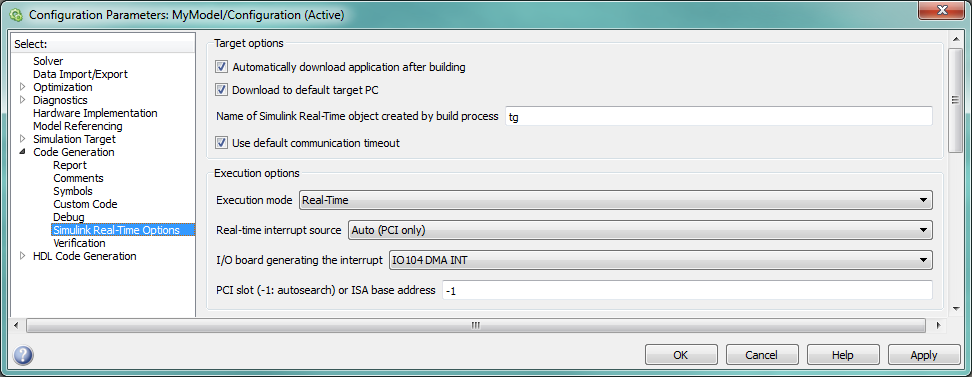The image size is (972, 377).
Task: Open I/O board generating the interrupt dropdown
Action: pyautogui.click(x=661, y=260)
